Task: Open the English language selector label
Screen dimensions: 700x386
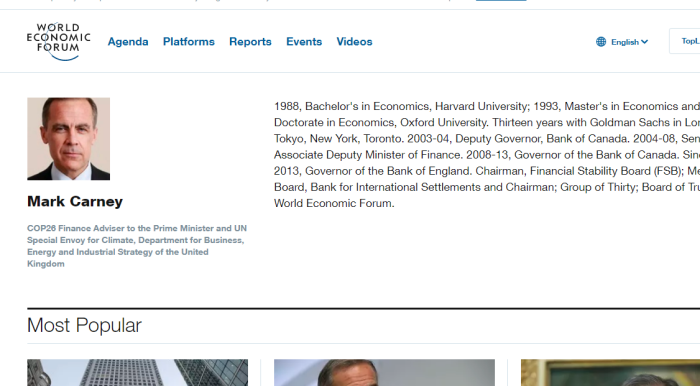Action: tap(625, 42)
